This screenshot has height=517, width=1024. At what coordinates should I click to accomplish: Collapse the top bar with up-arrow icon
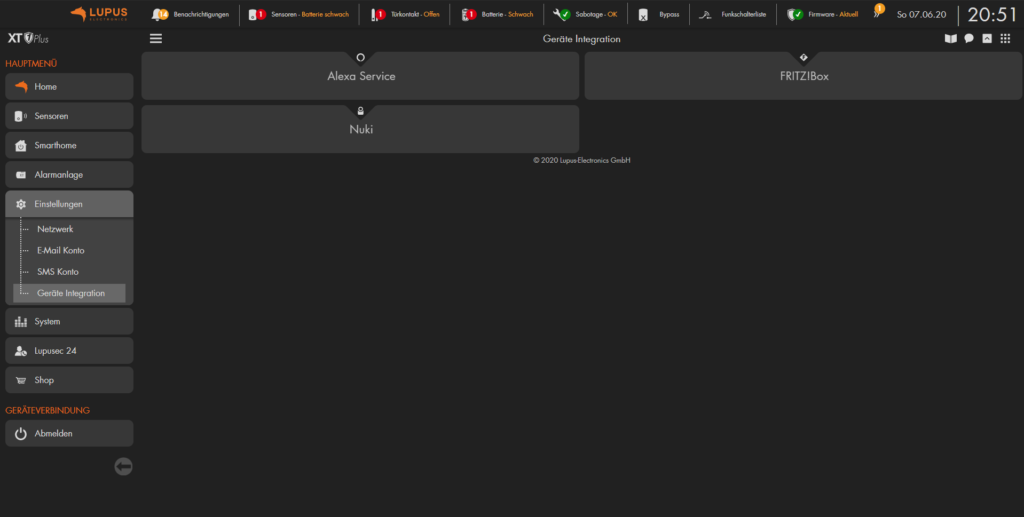[987, 39]
